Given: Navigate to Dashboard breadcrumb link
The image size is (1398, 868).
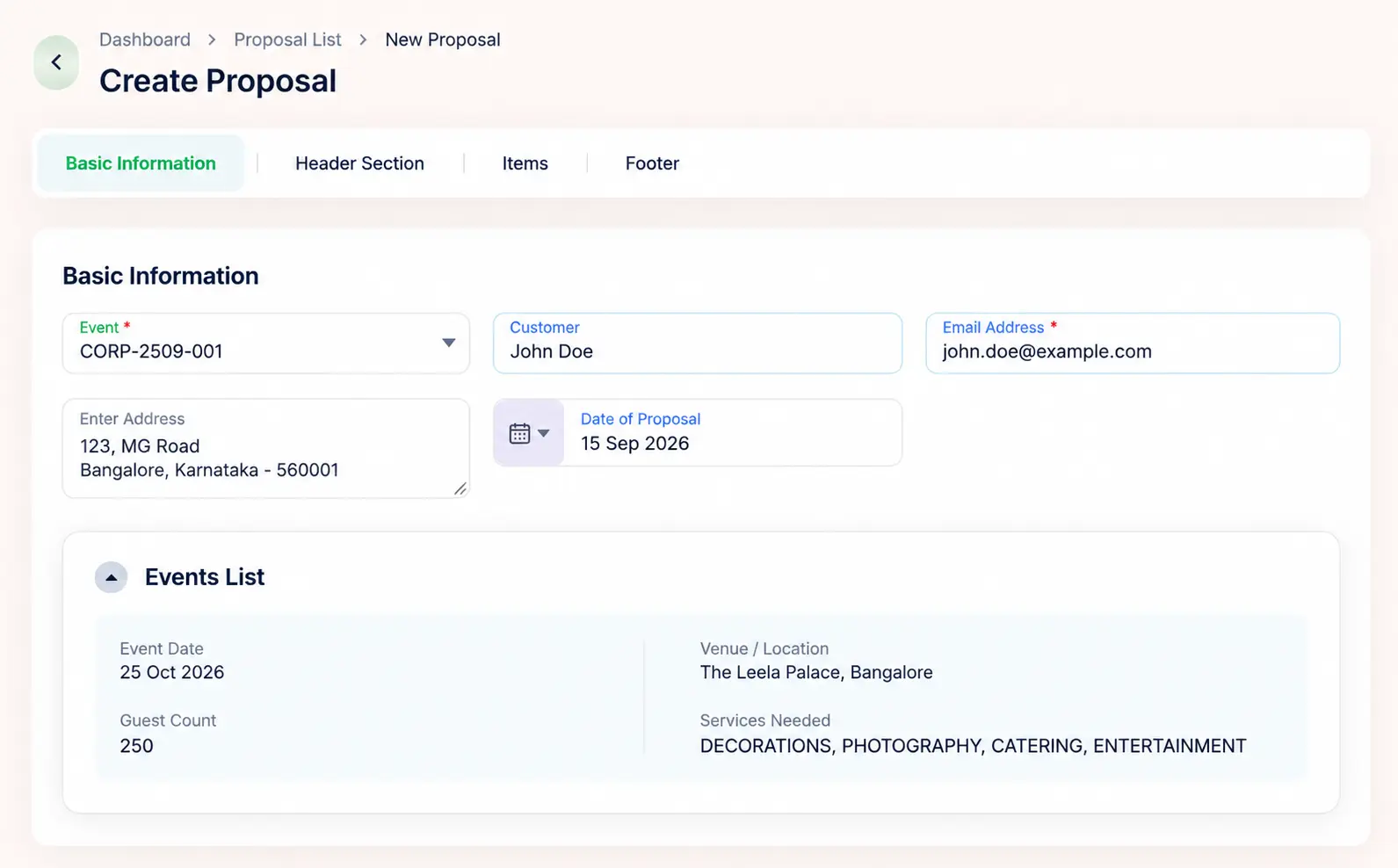Looking at the screenshot, I should 145,40.
